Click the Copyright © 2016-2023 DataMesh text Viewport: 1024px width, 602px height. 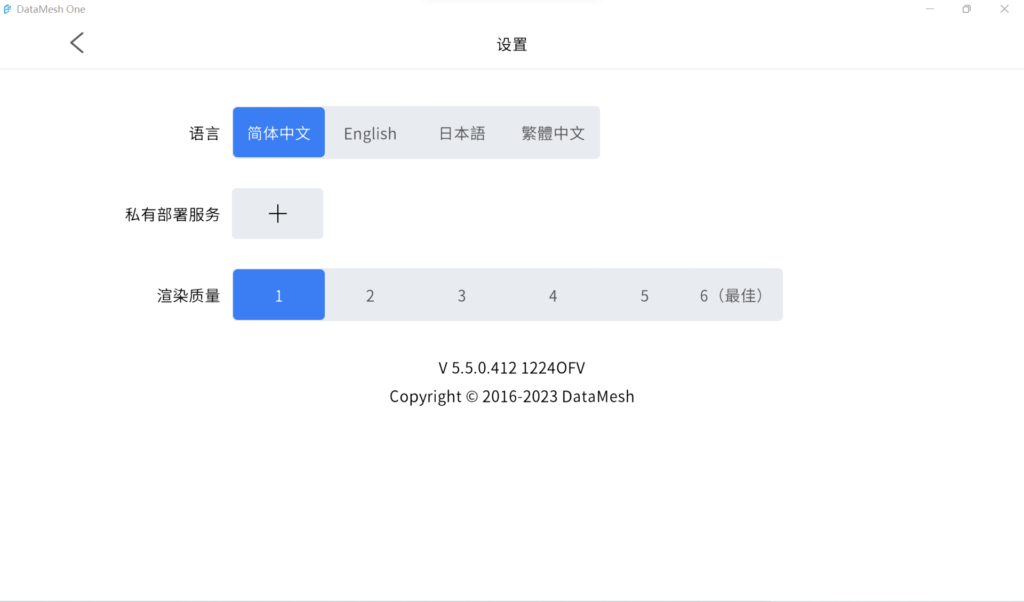coord(512,396)
